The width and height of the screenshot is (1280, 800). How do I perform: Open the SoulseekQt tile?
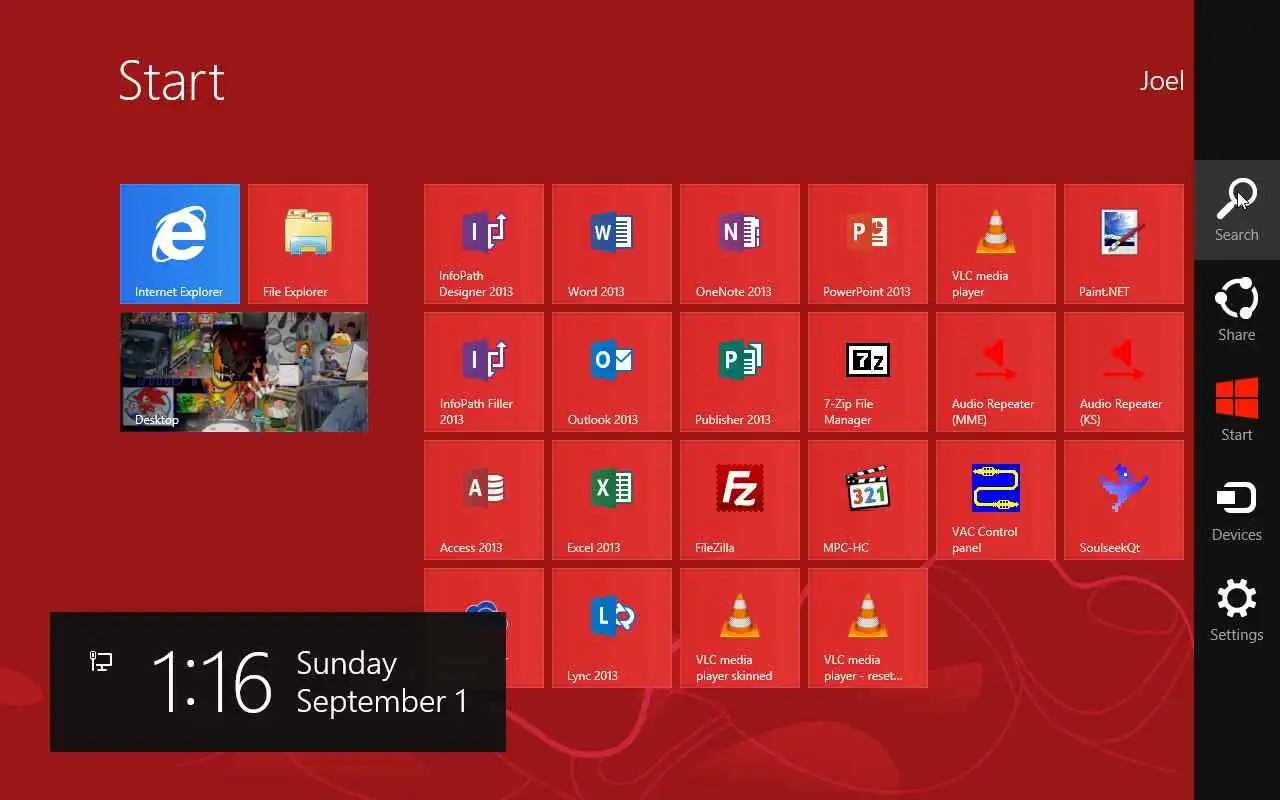[1124, 500]
